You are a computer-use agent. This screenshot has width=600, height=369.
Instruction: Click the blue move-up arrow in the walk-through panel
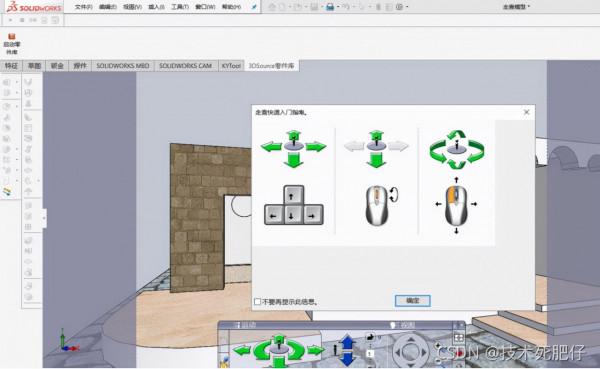click(x=348, y=342)
